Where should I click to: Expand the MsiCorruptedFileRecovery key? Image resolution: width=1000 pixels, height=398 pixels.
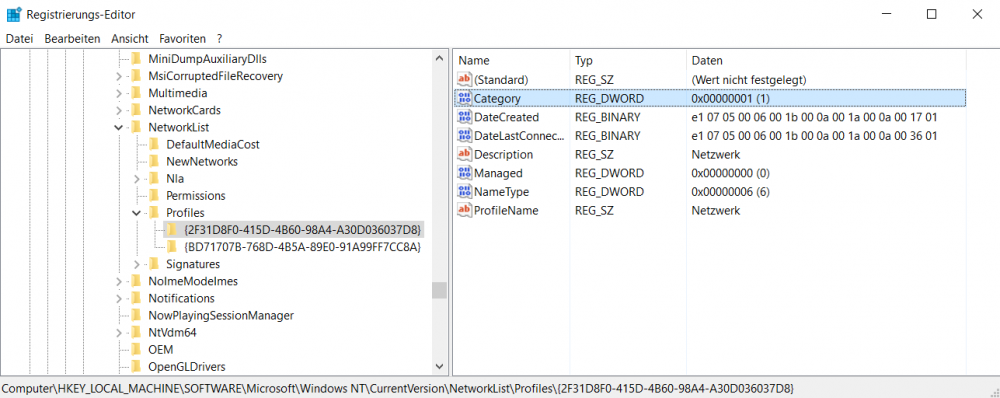click(119, 77)
